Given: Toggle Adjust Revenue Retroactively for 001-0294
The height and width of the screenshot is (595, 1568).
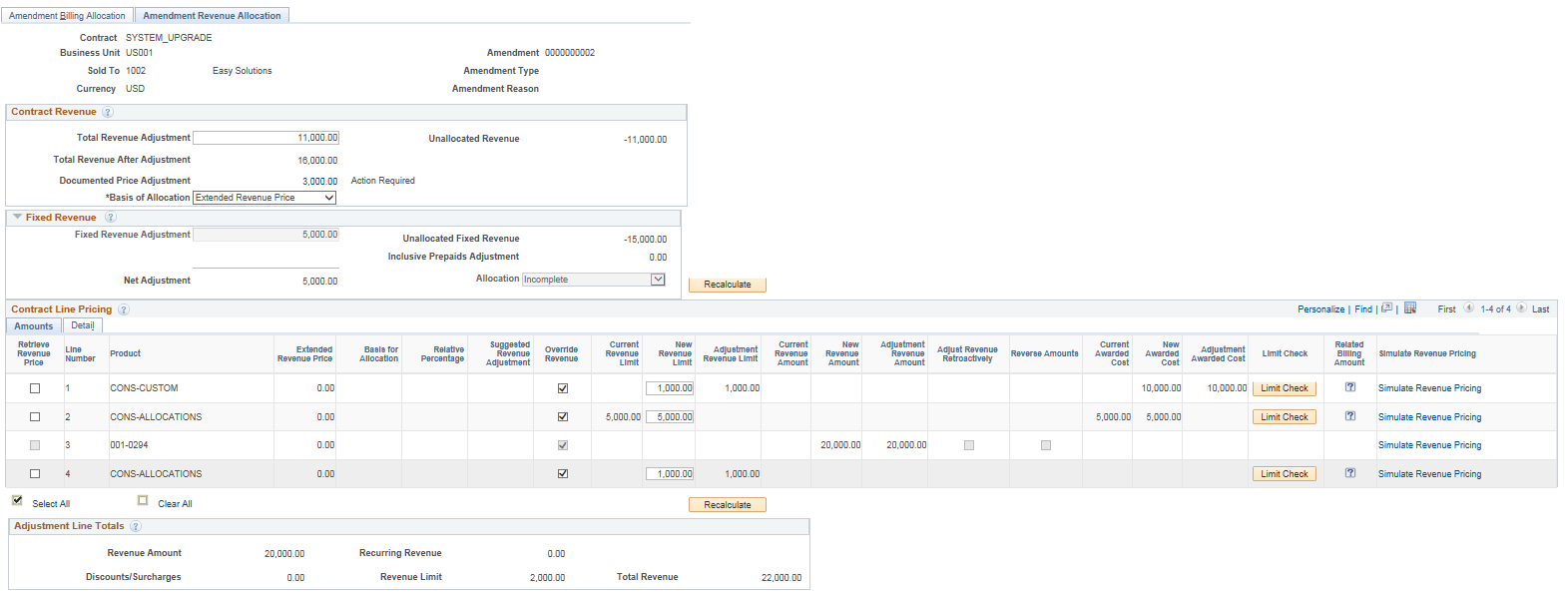Looking at the screenshot, I should click(969, 445).
